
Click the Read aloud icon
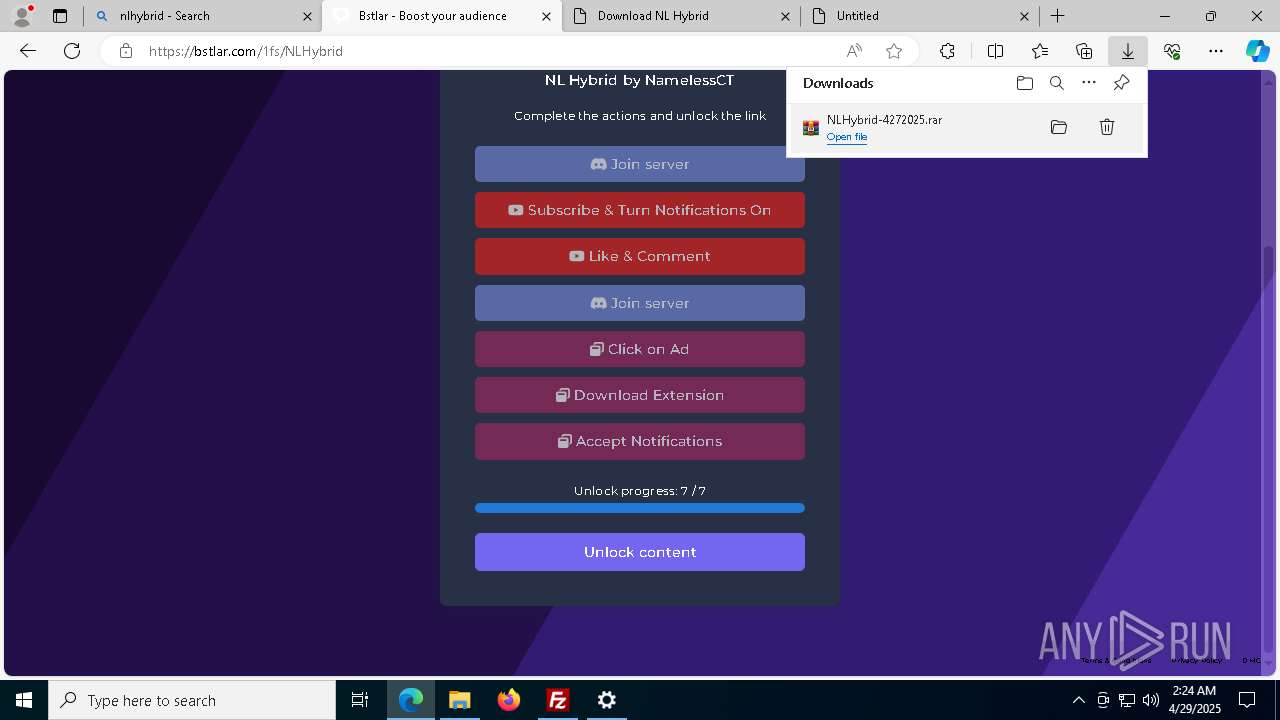pos(854,51)
